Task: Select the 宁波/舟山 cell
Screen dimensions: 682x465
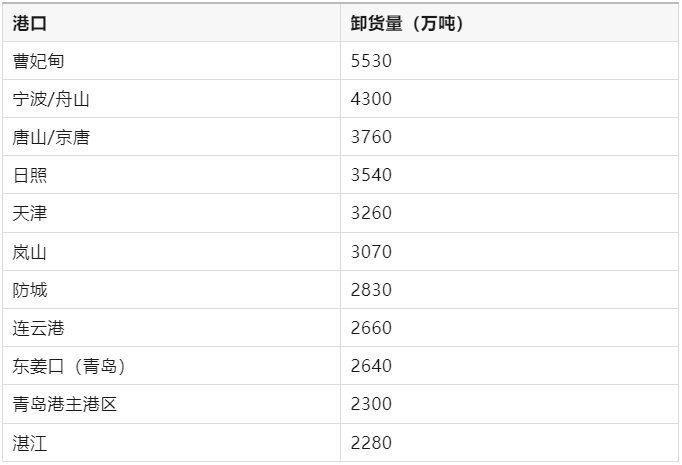Action: pyautogui.click(x=171, y=99)
